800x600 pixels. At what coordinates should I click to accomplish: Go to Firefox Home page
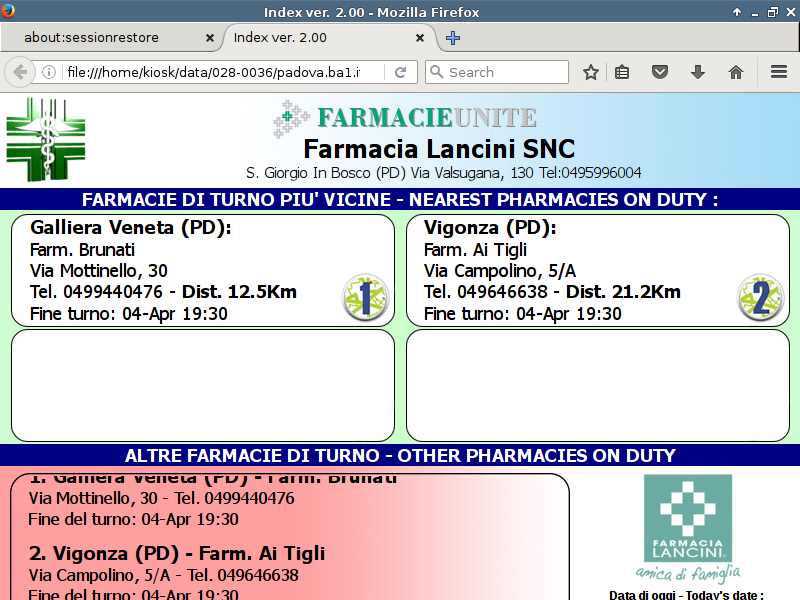click(x=736, y=72)
